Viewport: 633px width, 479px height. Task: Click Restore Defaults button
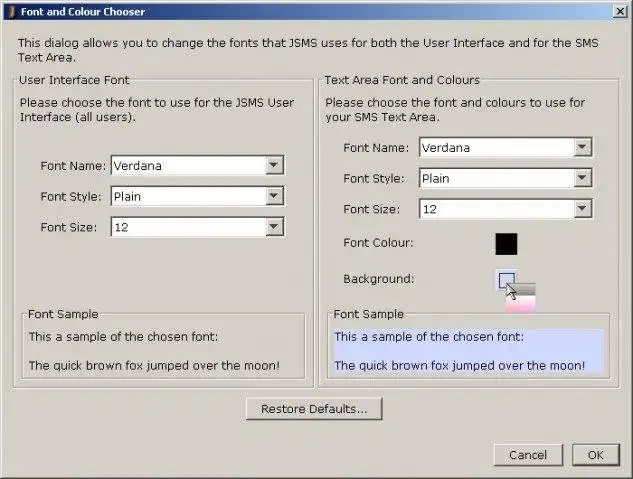click(x=314, y=409)
